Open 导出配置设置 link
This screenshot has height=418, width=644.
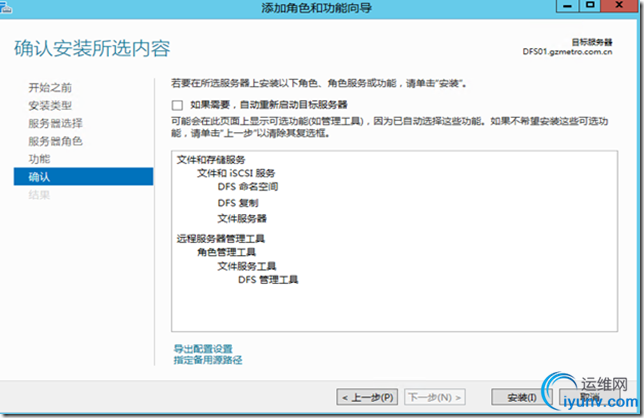(x=203, y=349)
